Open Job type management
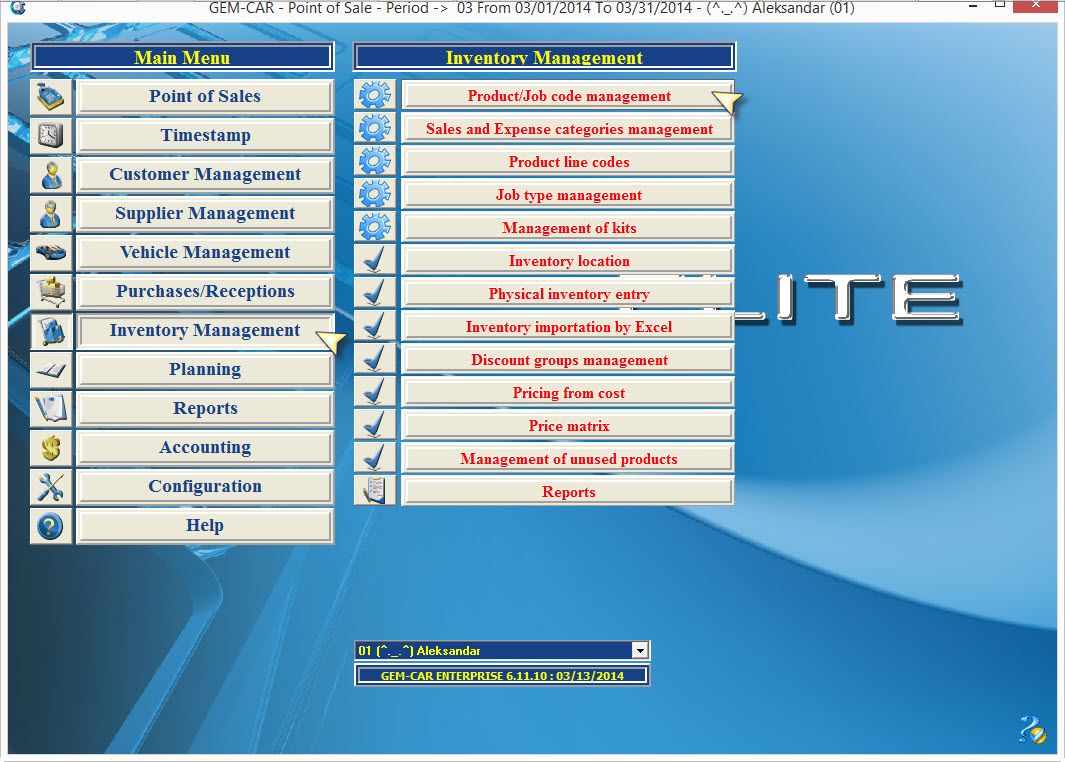Viewport: 1065px width, 762px height. (x=568, y=195)
